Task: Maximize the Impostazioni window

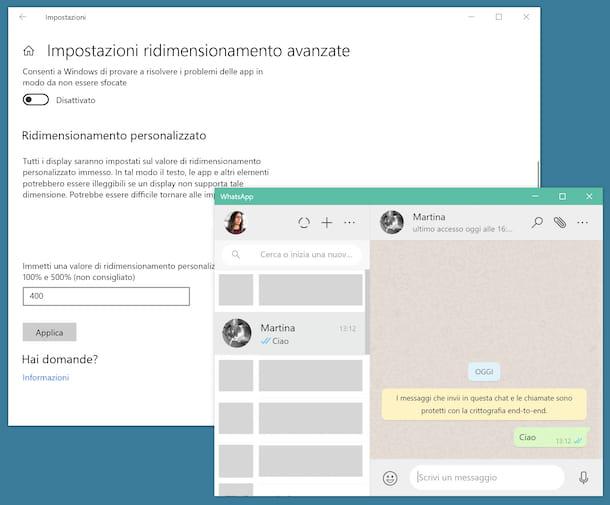Action: click(x=499, y=17)
